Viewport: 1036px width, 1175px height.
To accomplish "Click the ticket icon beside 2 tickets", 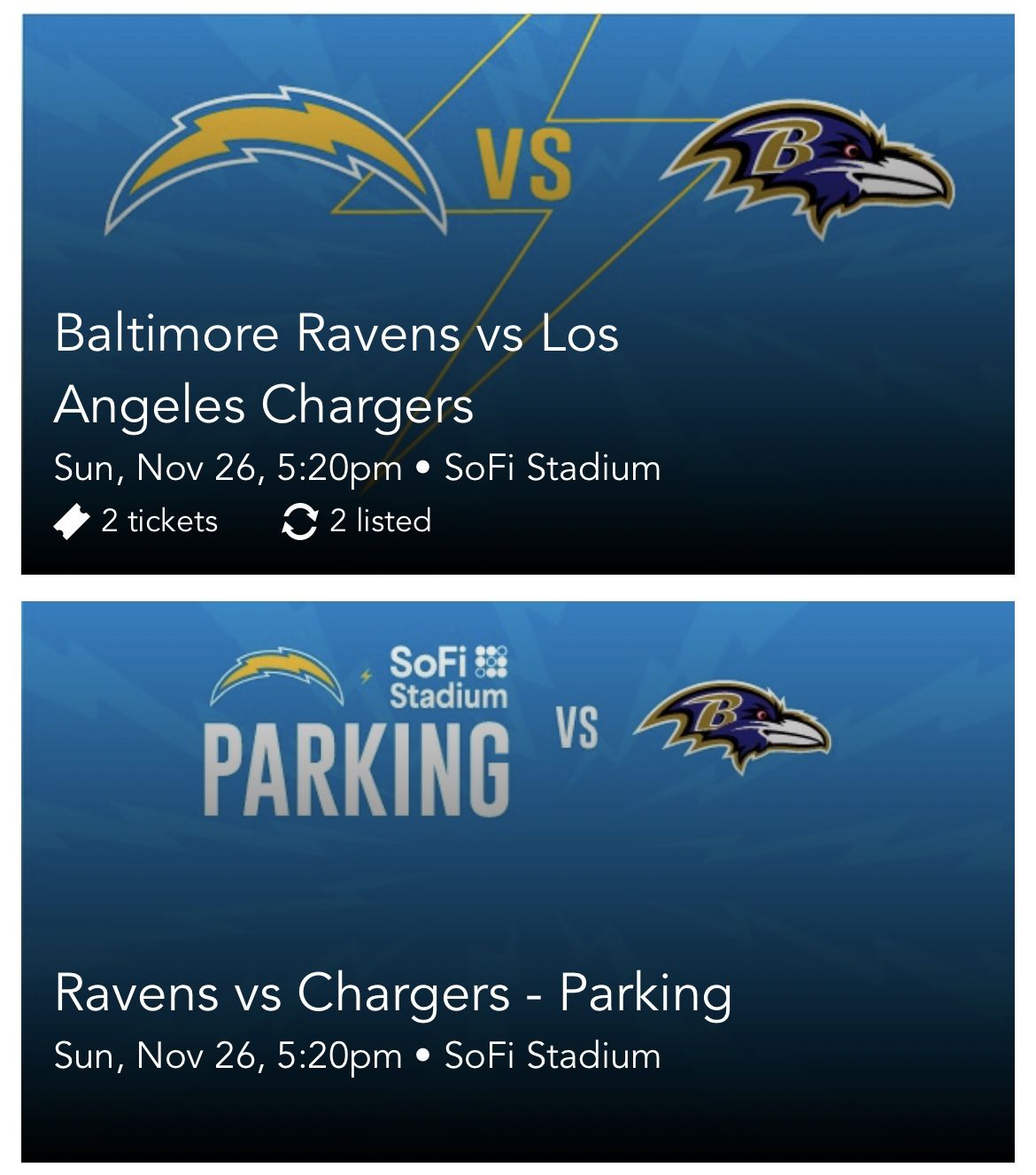I will 71,522.
